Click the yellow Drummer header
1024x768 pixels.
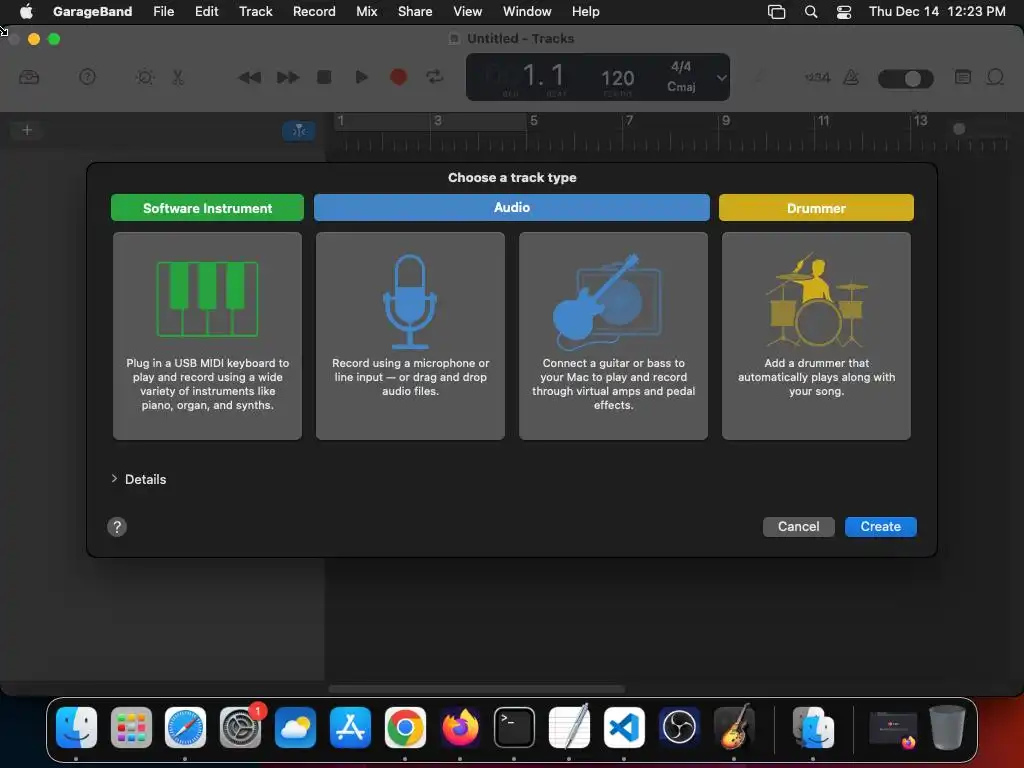coord(816,208)
